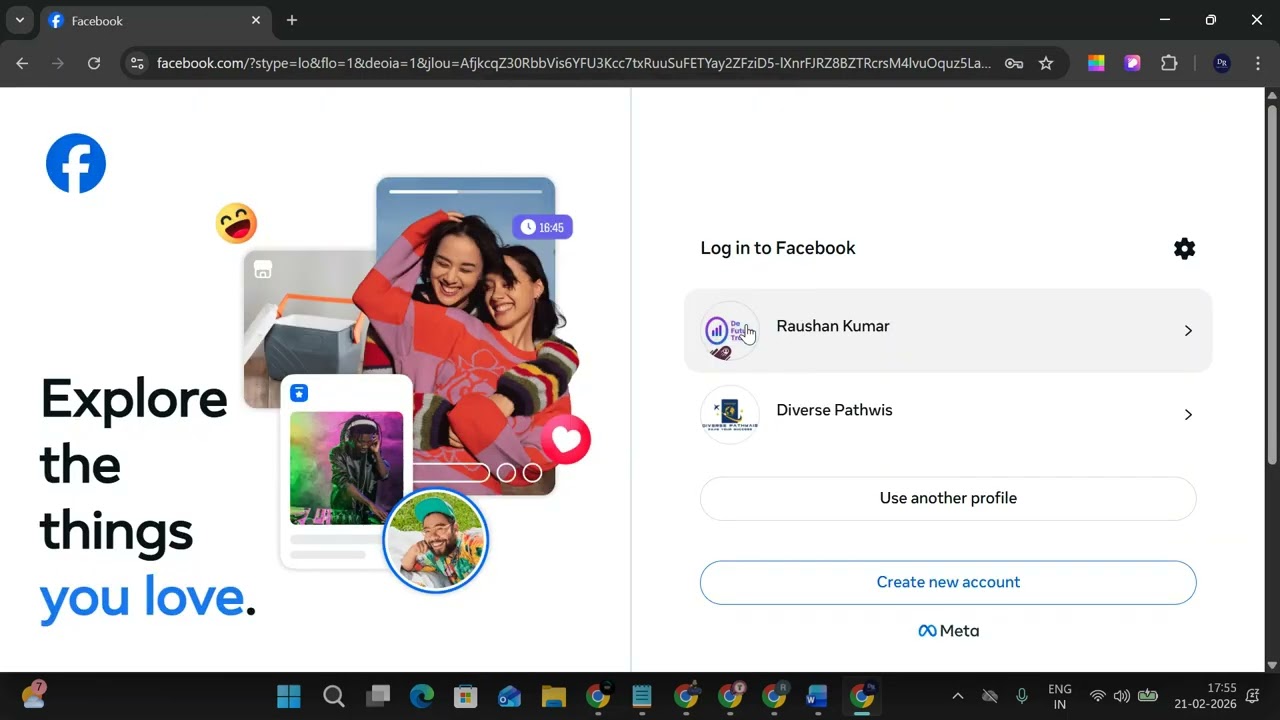This screenshot has width=1280, height=720.
Task: Click the DJ photo card thumbnail
Action: tap(346, 468)
